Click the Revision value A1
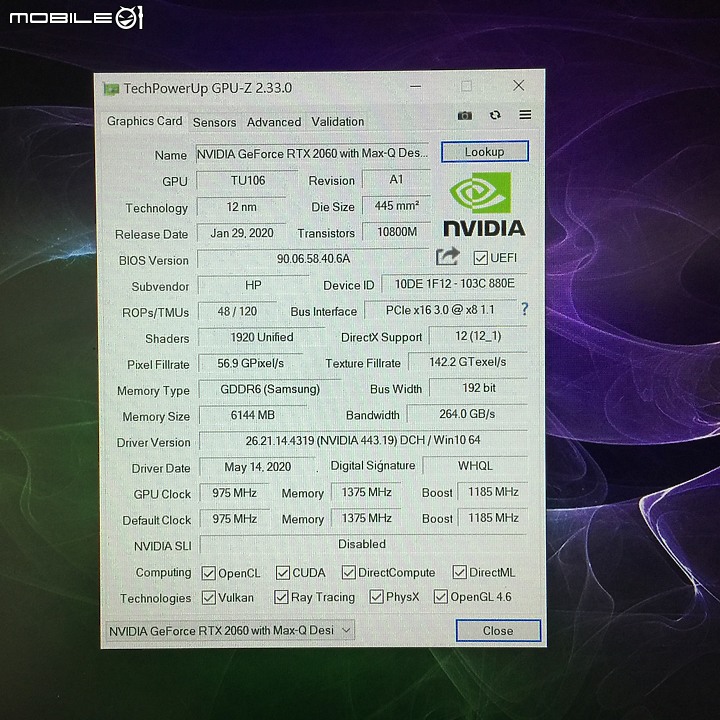720x720 pixels. coord(396,179)
